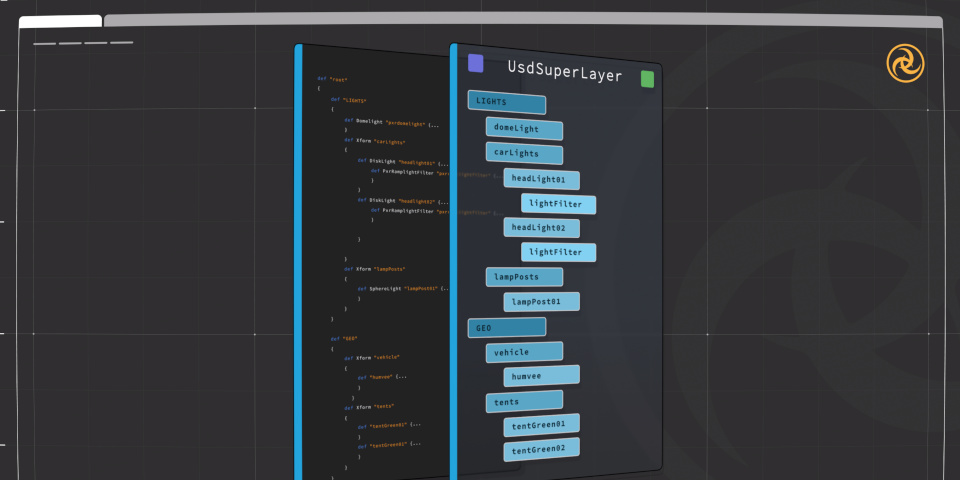960x480 pixels.
Task: Collapse the GEO group node
Action: coord(506,327)
